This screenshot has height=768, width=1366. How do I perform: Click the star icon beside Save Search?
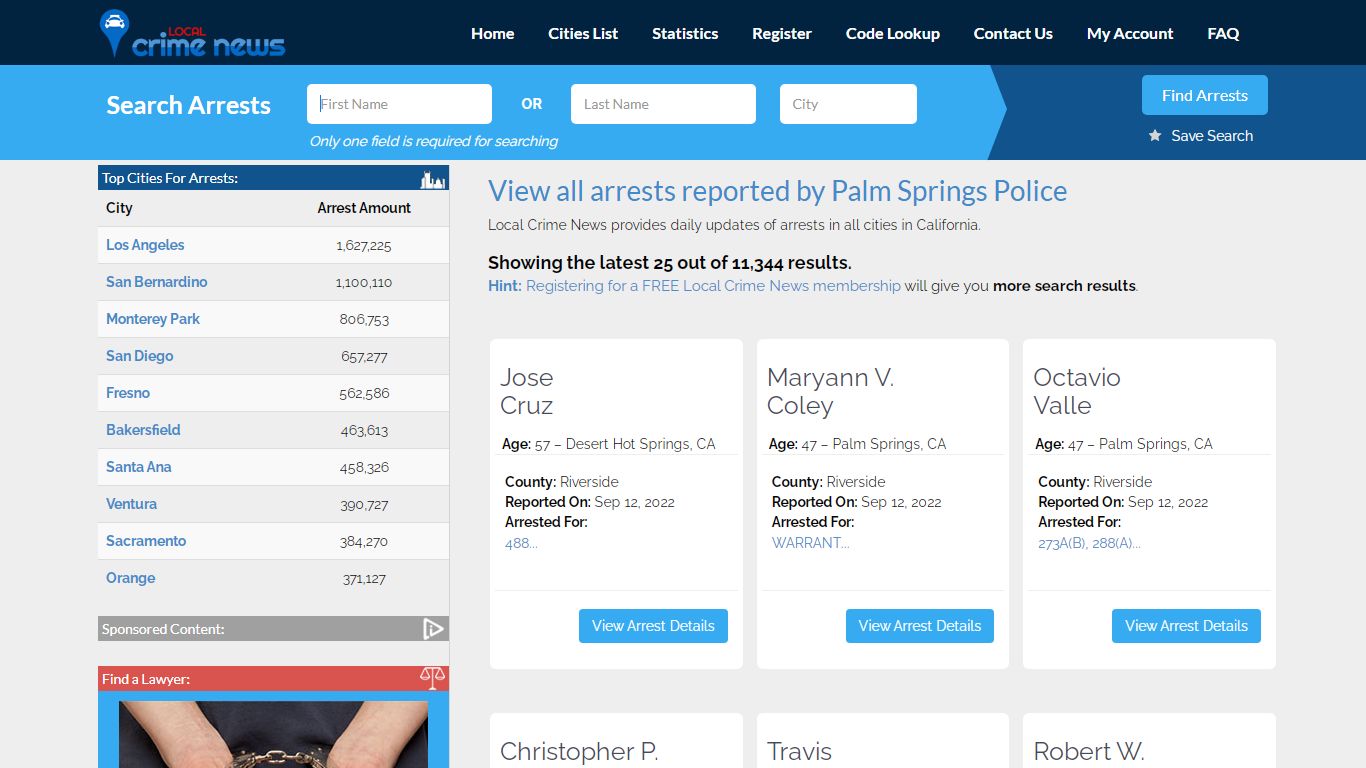1155,135
